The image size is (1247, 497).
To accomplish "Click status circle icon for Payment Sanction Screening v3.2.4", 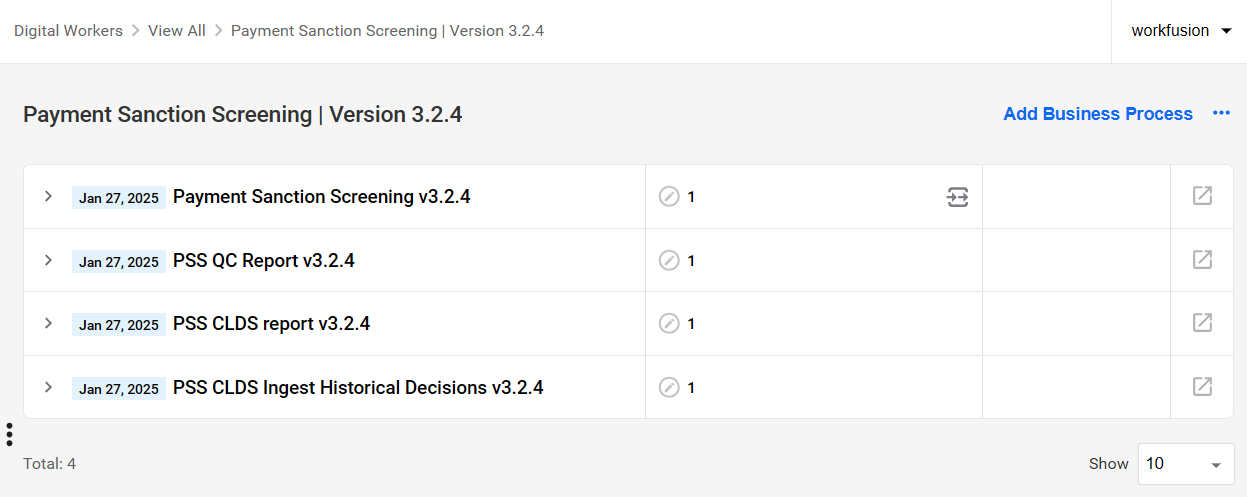I will [x=669, y=197].
